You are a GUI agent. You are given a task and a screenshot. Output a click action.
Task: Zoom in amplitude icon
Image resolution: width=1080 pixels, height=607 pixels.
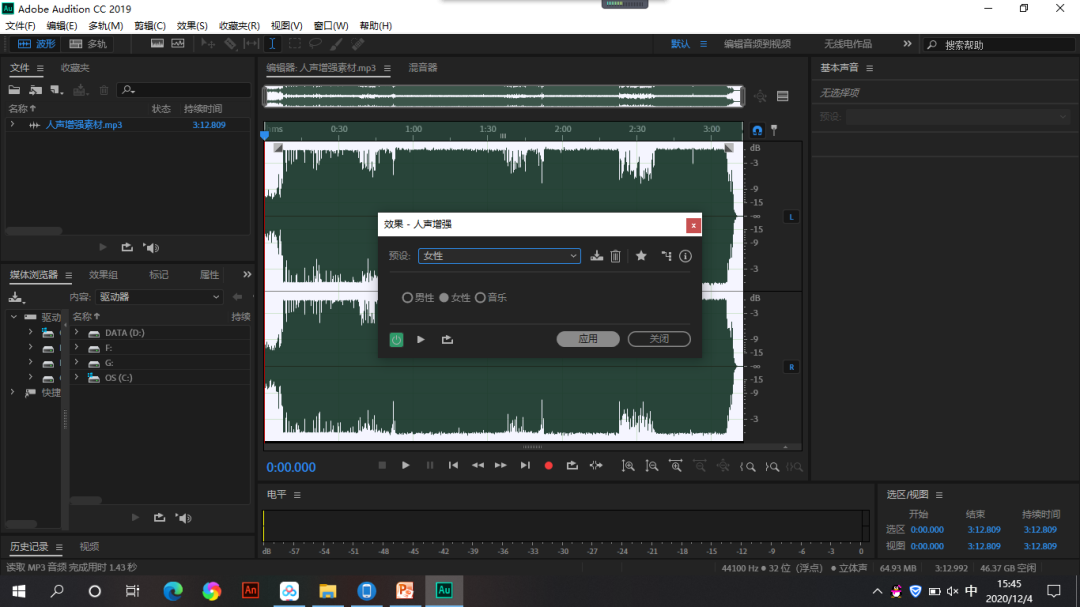pos(628,466)
